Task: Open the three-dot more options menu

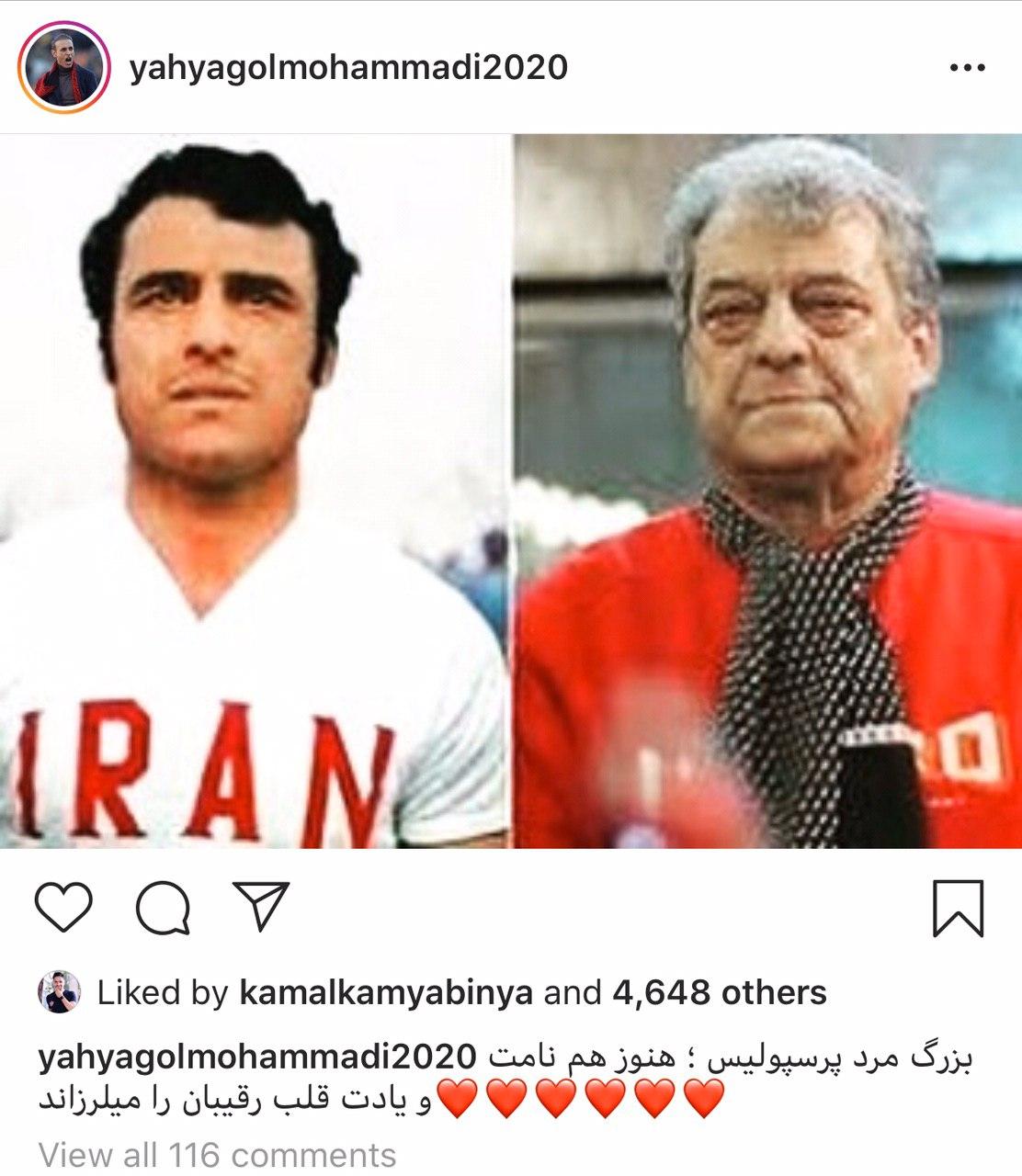Action: point(967,68)
